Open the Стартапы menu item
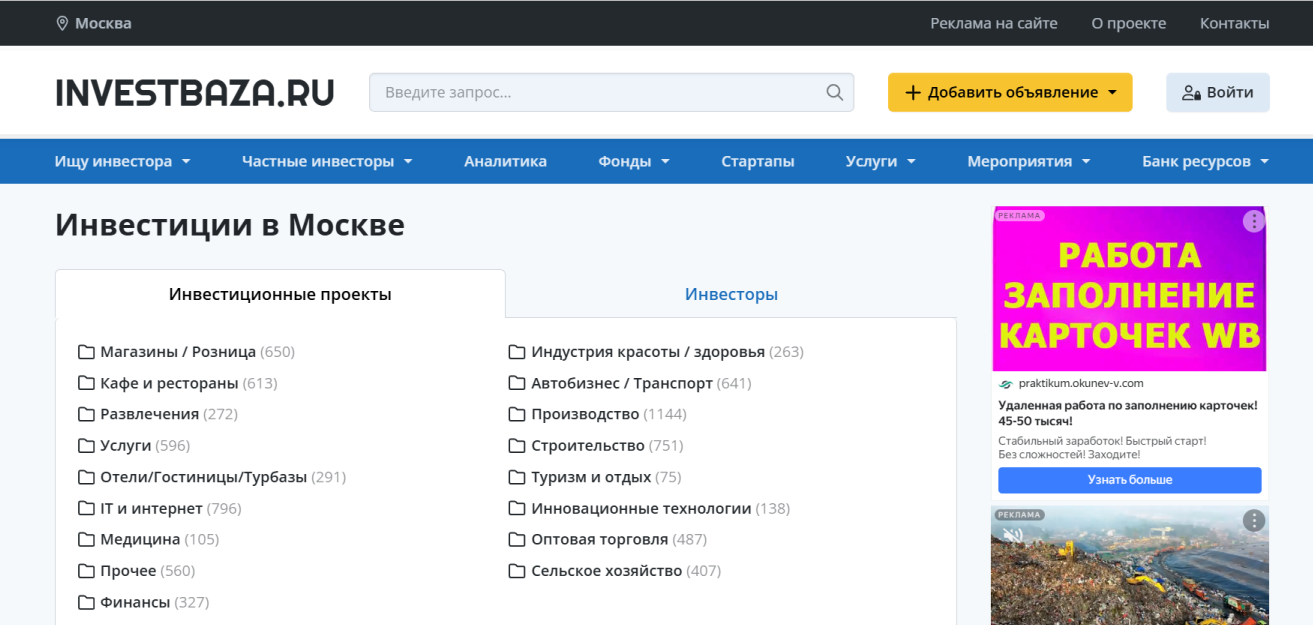 pos(758,160)
